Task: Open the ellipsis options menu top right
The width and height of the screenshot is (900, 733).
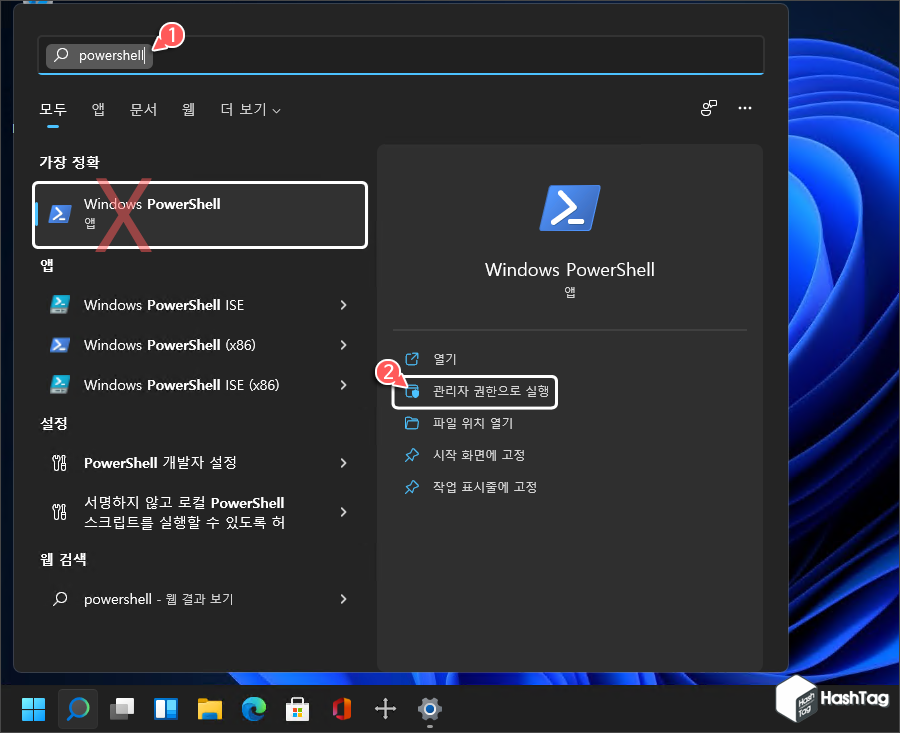Action: click(x=745, y=108)
